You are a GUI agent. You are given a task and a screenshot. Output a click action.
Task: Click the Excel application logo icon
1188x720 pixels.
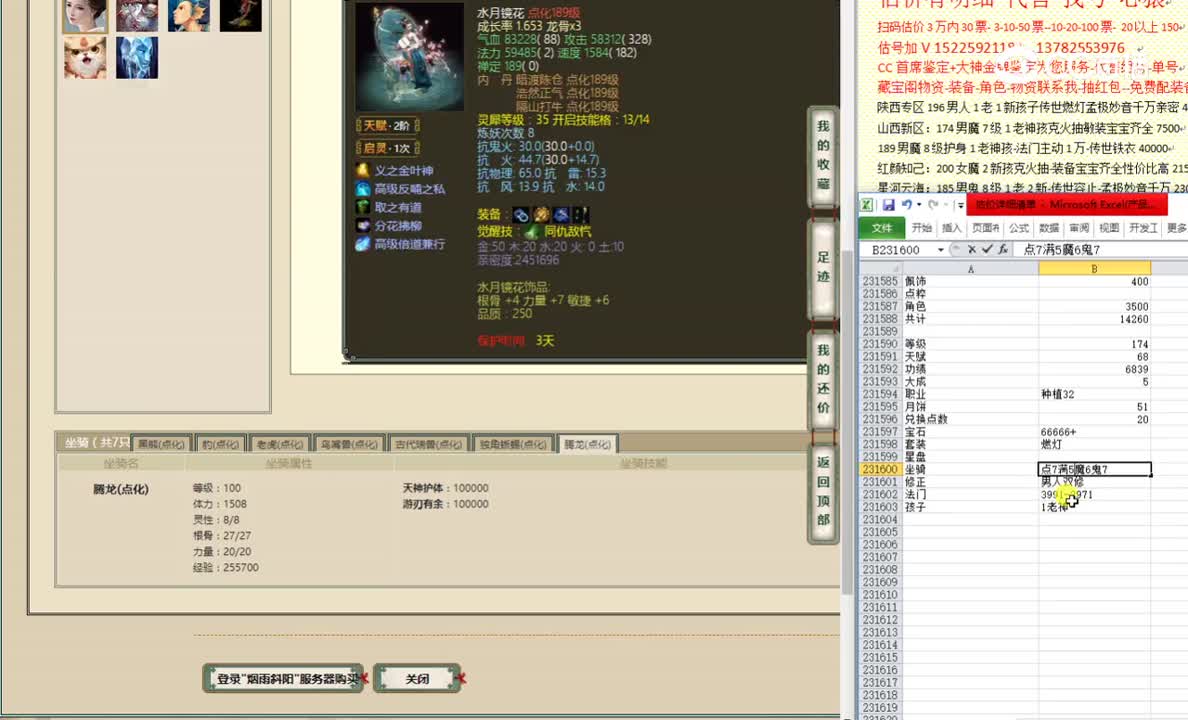[868, 205]
